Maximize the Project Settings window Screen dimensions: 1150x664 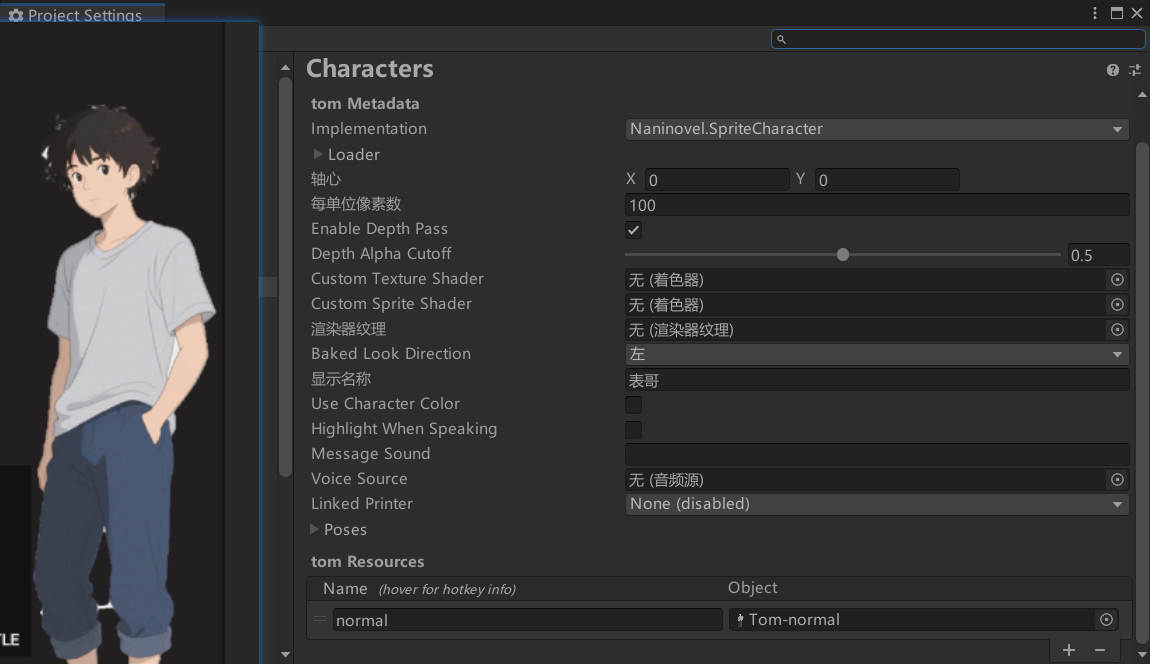click(1116, 13)
